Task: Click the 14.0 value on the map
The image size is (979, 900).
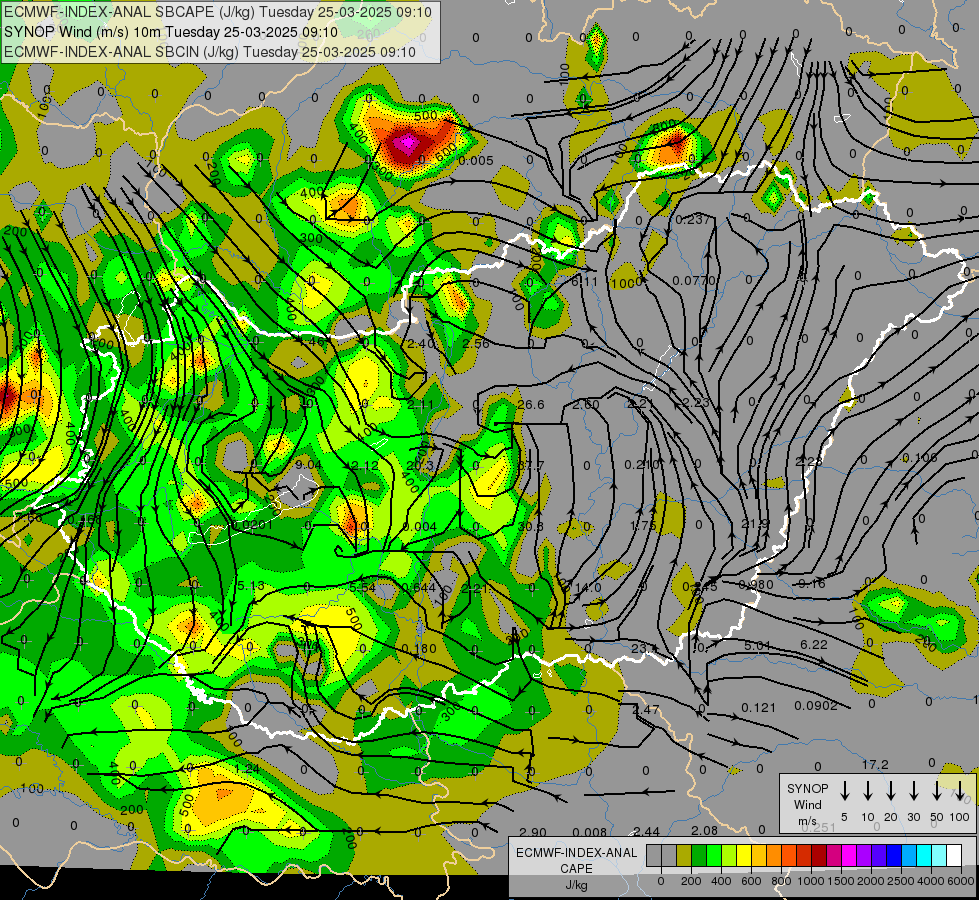Action: point(588,588)
